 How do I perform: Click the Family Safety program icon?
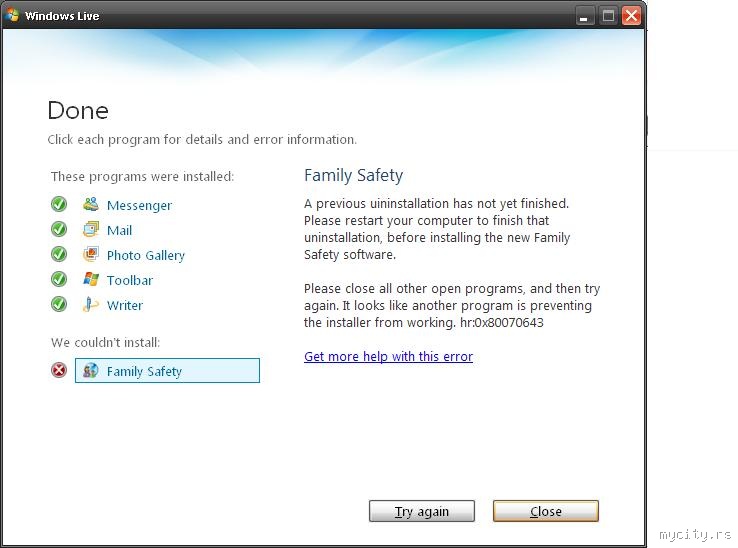coord(91,371)
